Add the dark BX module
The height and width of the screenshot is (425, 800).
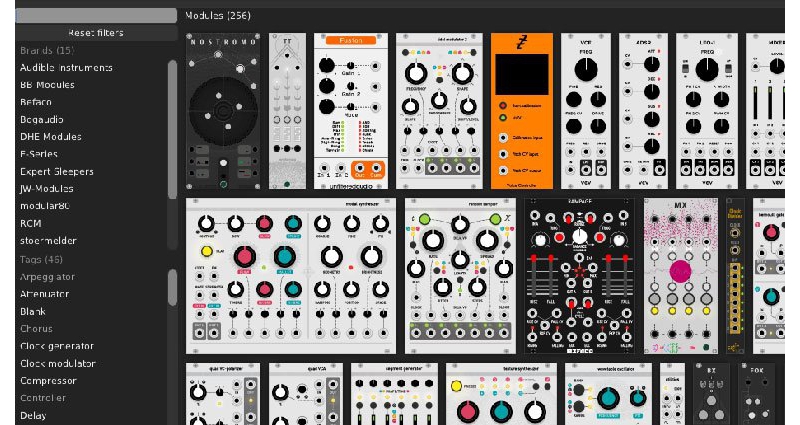(712, 394)
